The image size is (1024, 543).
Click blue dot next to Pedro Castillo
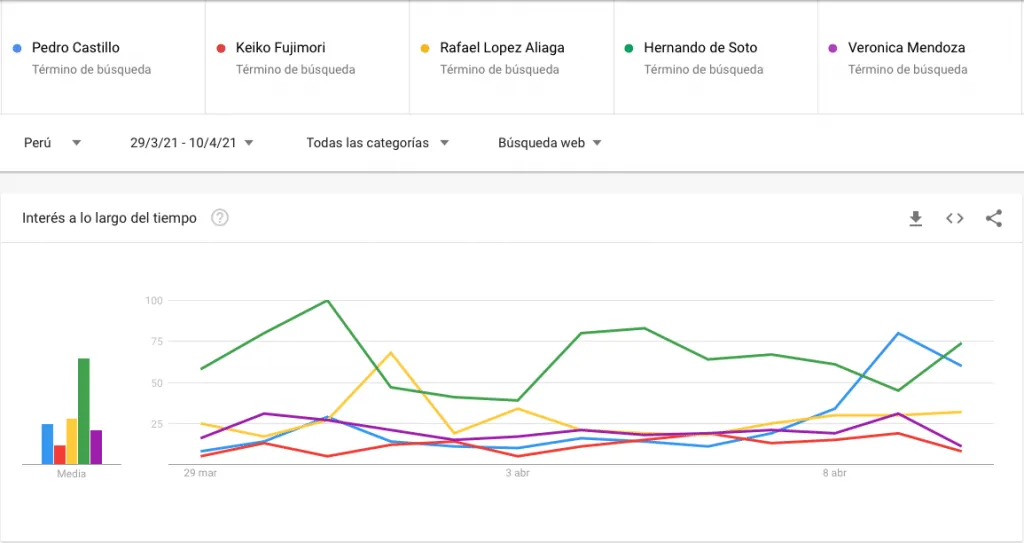pos(18,48)
